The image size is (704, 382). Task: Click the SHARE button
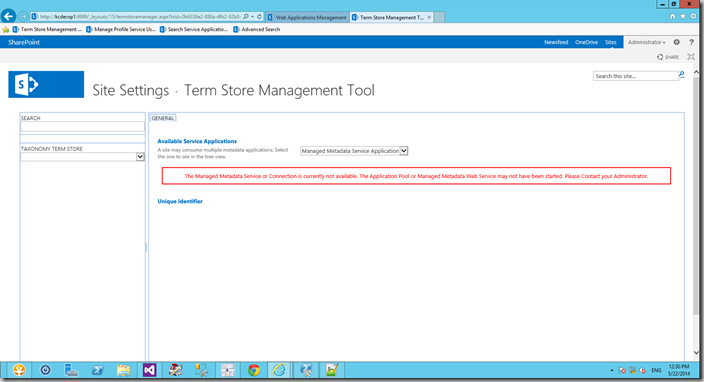pyautogui.click(x=668, y=57)
